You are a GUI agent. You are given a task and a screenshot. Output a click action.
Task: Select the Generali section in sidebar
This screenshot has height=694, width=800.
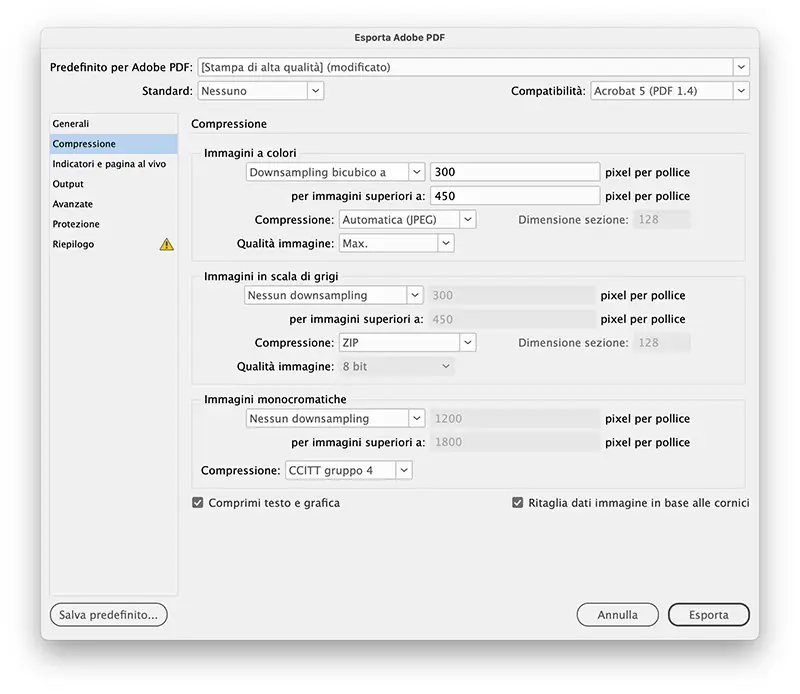pos(71,124)
